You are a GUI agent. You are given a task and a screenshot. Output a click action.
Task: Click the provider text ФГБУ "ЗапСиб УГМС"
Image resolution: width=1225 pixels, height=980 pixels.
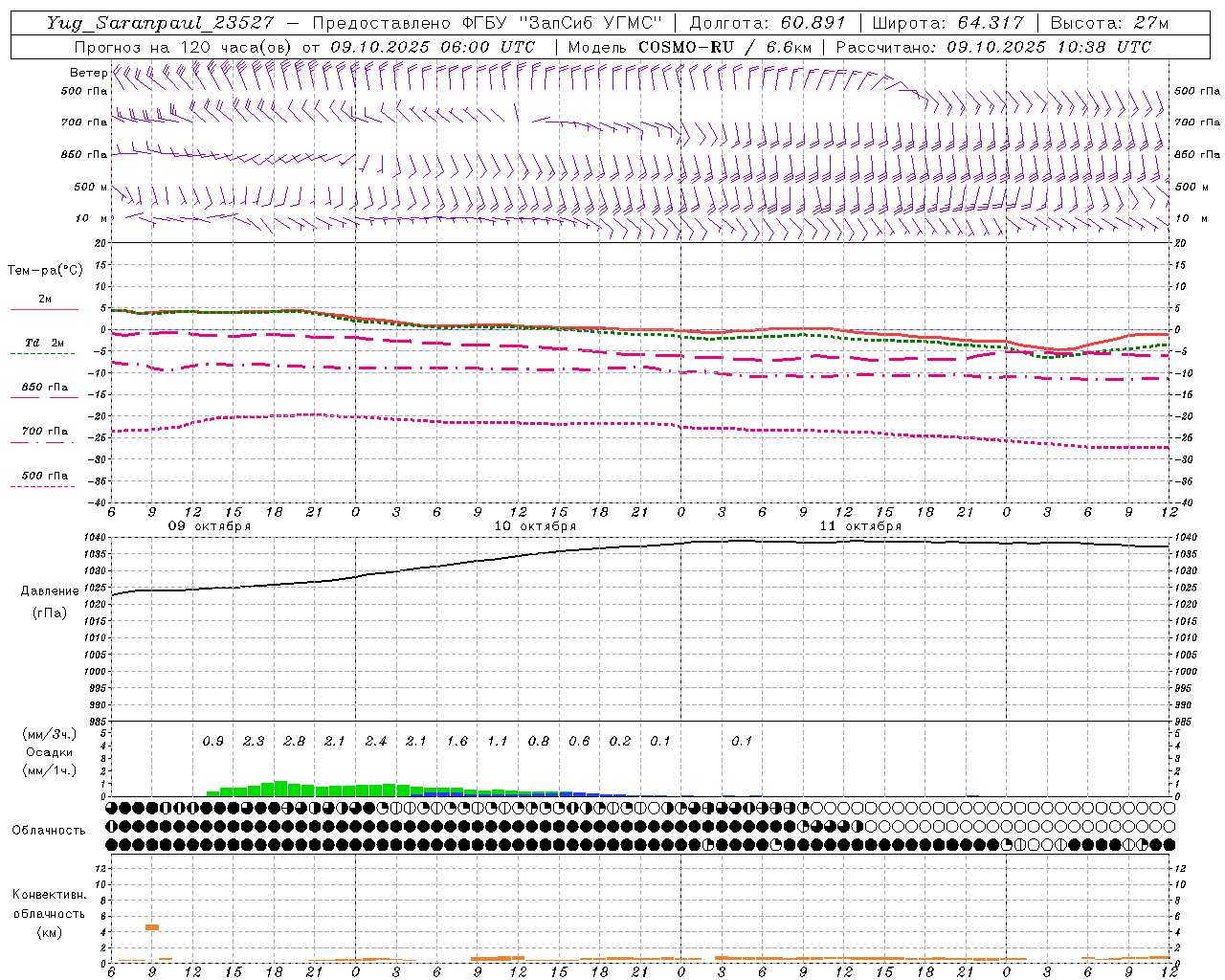point(560,23)
